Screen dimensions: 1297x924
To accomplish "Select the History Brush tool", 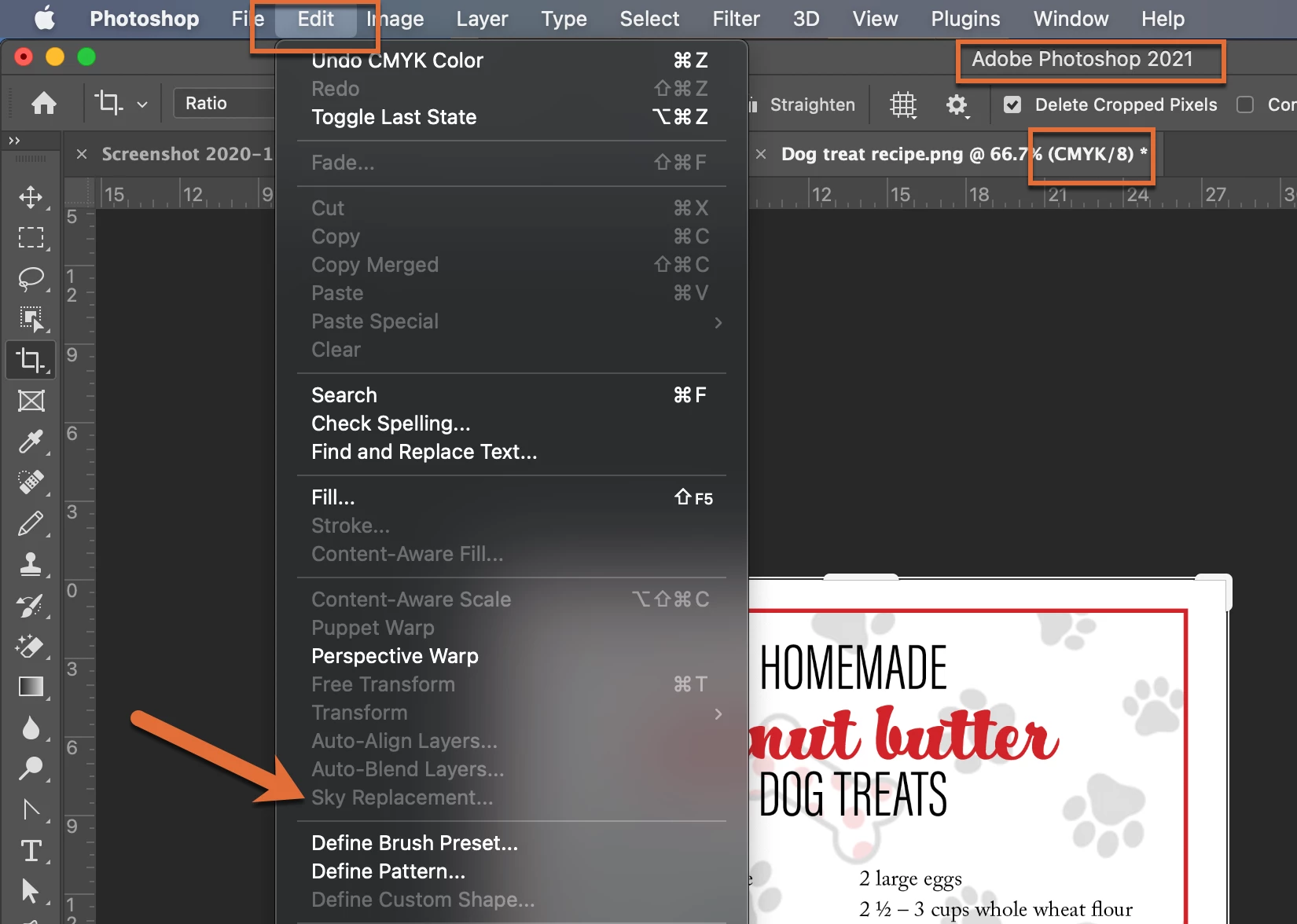I will (x=31, y=605).
